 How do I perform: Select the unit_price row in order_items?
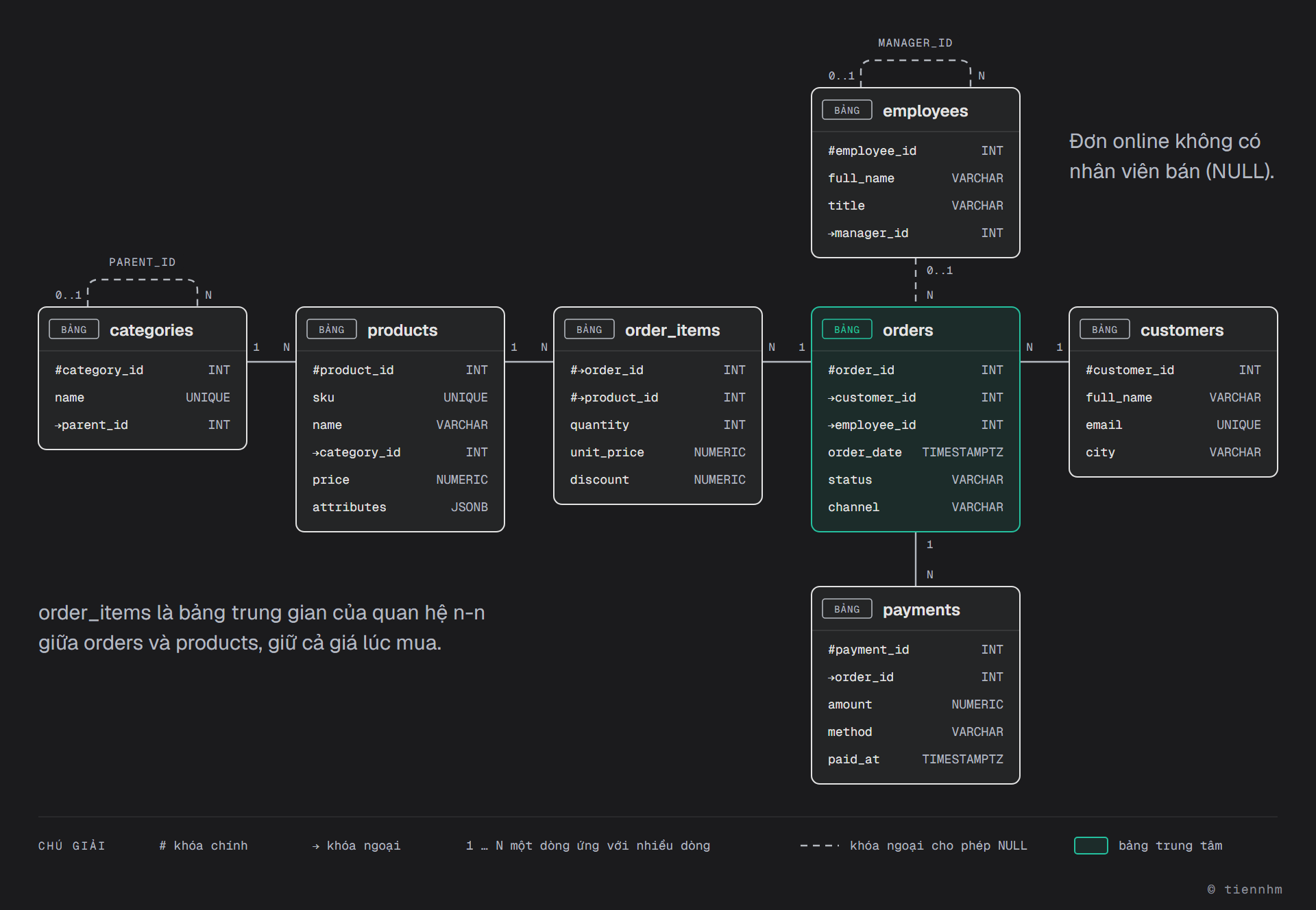(x=658, y=452)
